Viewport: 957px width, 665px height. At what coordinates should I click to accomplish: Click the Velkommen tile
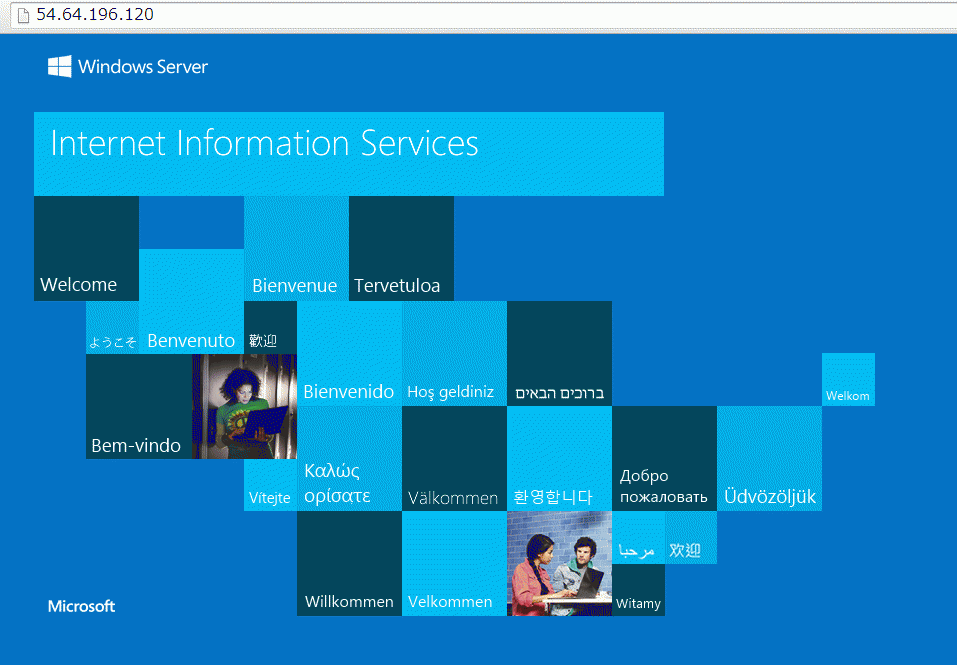[x=455, y=564]
